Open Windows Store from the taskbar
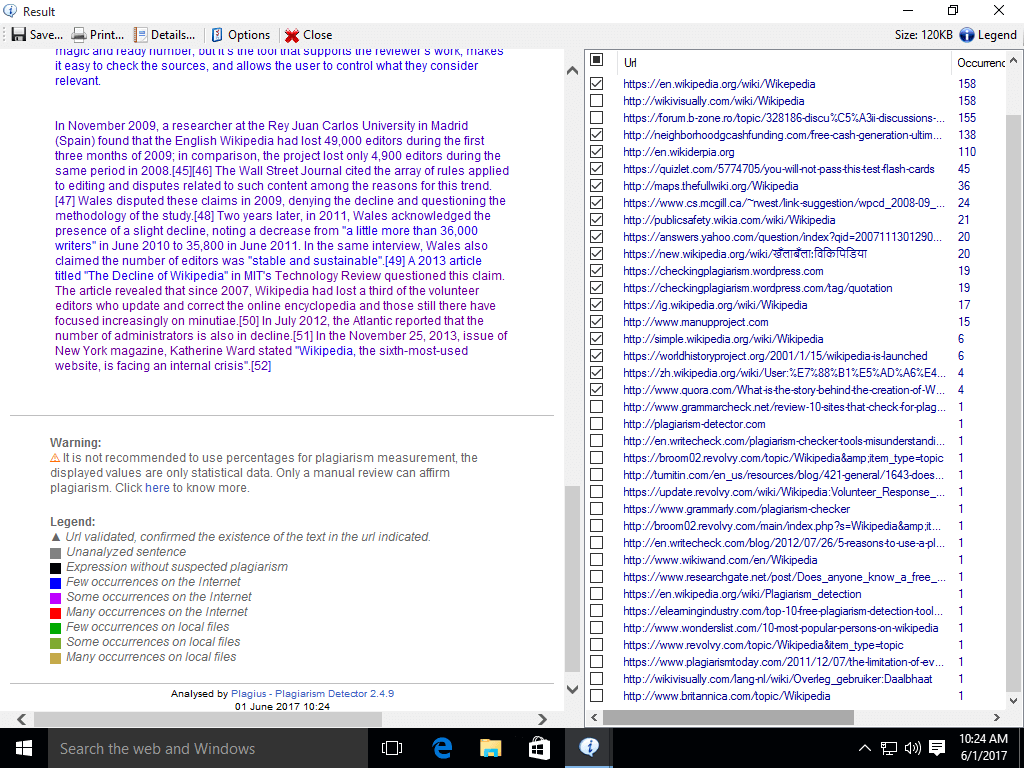The image size is (1024, 768). pyautogui.click(x=540, y=748)
